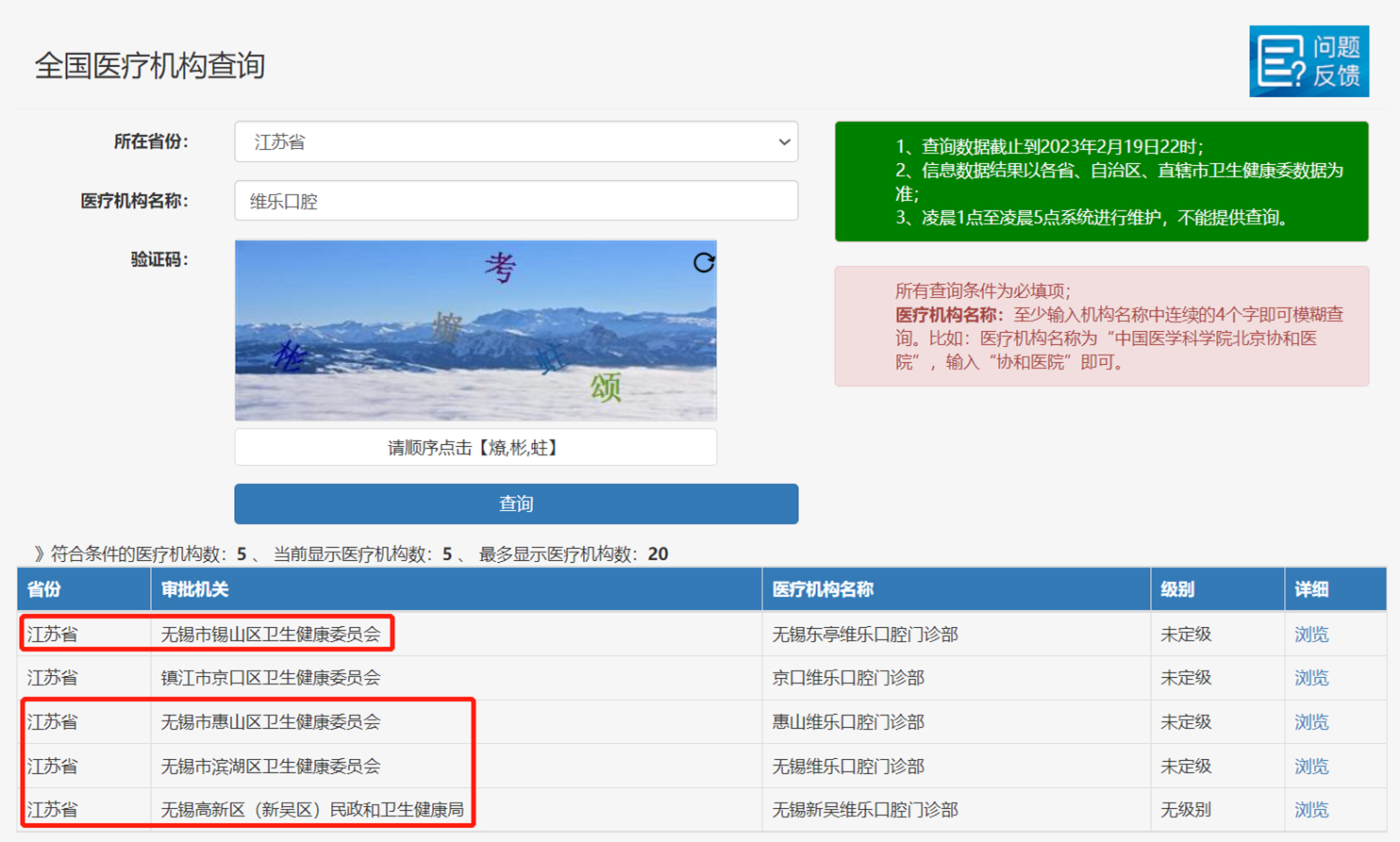Image resolution: width=1400 pixels, height=842 pixels.
Task: Expand the 所在省份 province dropdown
Action: (515, 142)
